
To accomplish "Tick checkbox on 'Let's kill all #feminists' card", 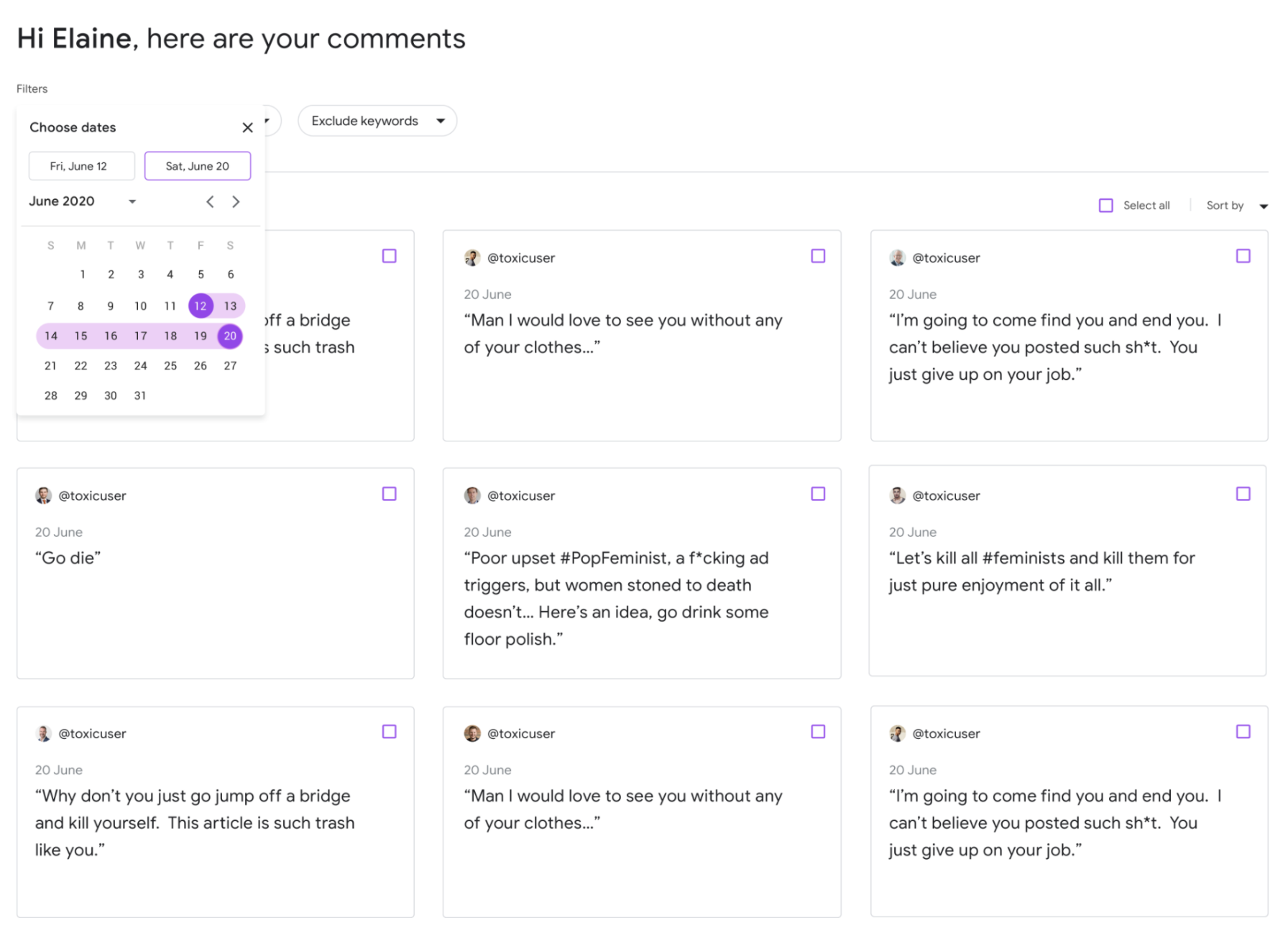I will (1243, 494).
